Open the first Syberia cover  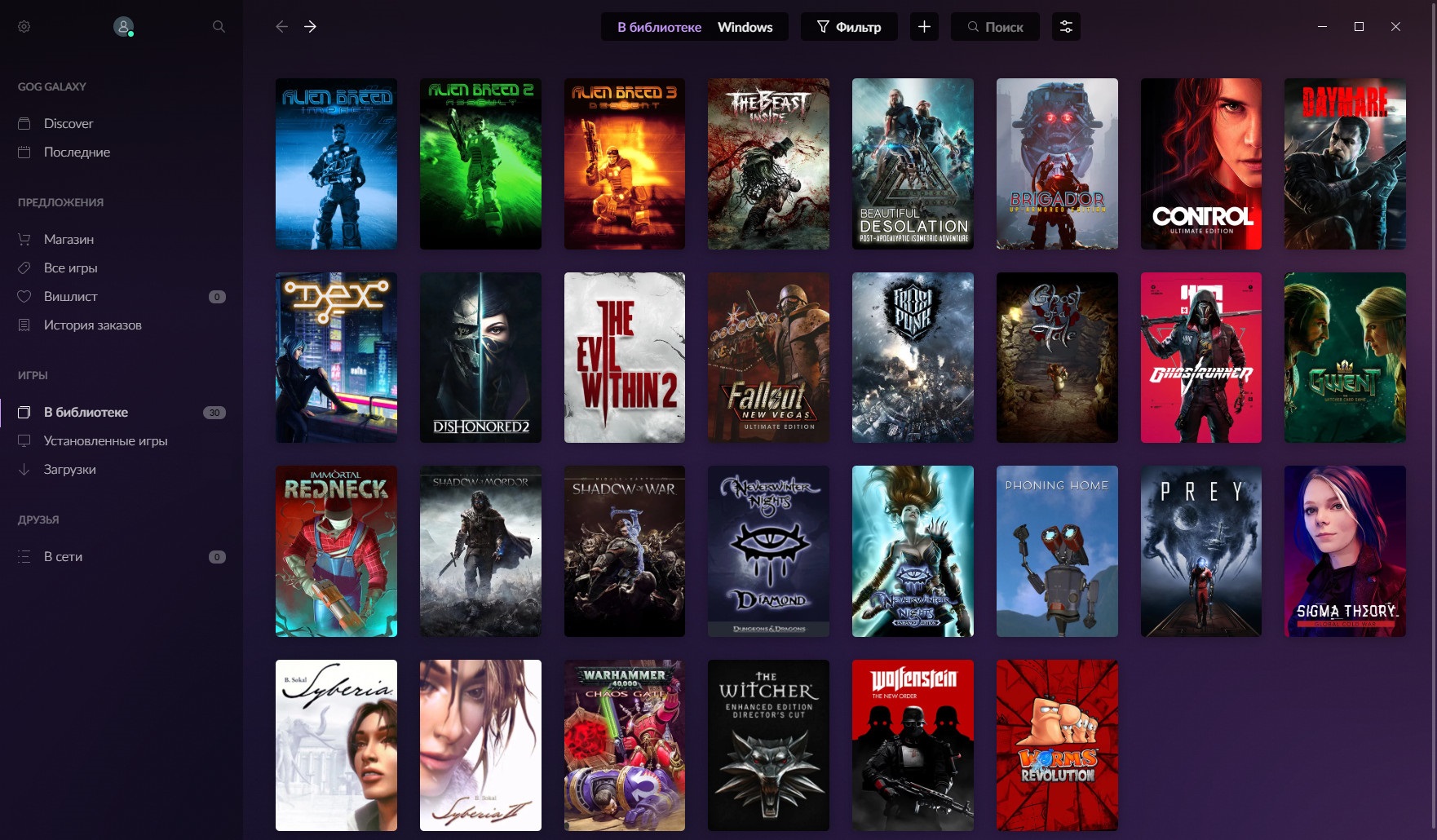pos(336,745)
